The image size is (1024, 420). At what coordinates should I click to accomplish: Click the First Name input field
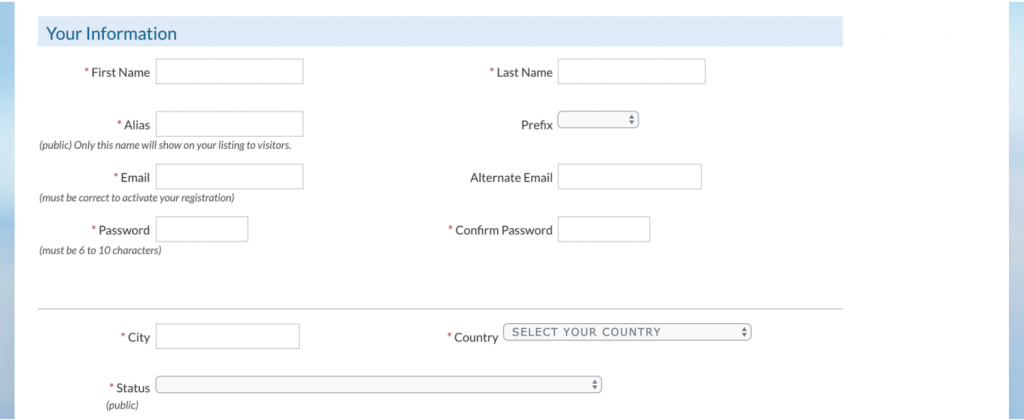229,72
